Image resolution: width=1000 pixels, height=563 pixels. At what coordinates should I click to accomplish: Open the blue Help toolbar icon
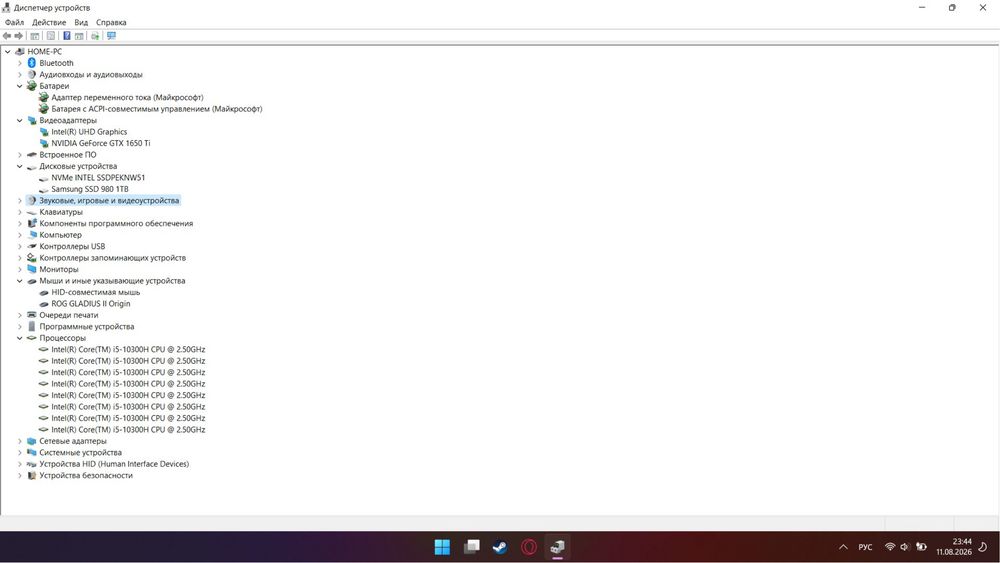pyautogui.click(x=66, y=36)
